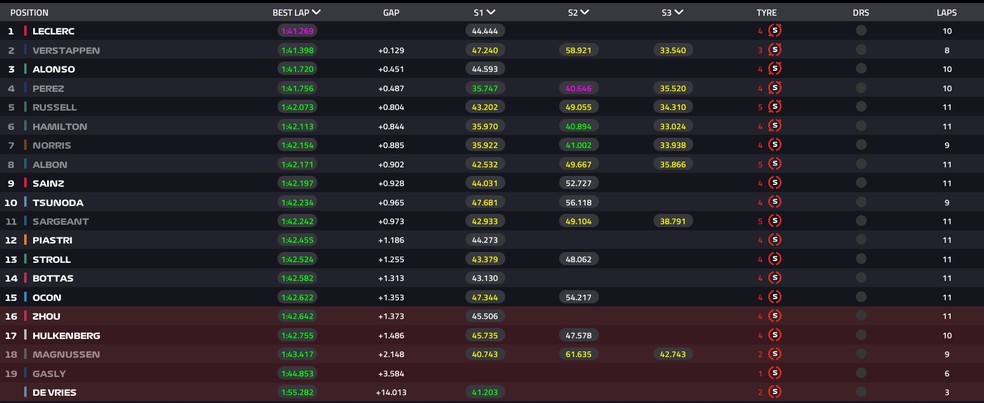
Task: Click Norris's orange team color bar
Action: tap(25, 145)
